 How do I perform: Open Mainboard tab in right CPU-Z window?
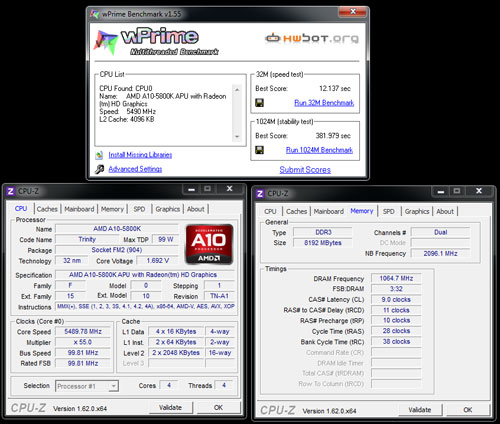click(329, 211)
